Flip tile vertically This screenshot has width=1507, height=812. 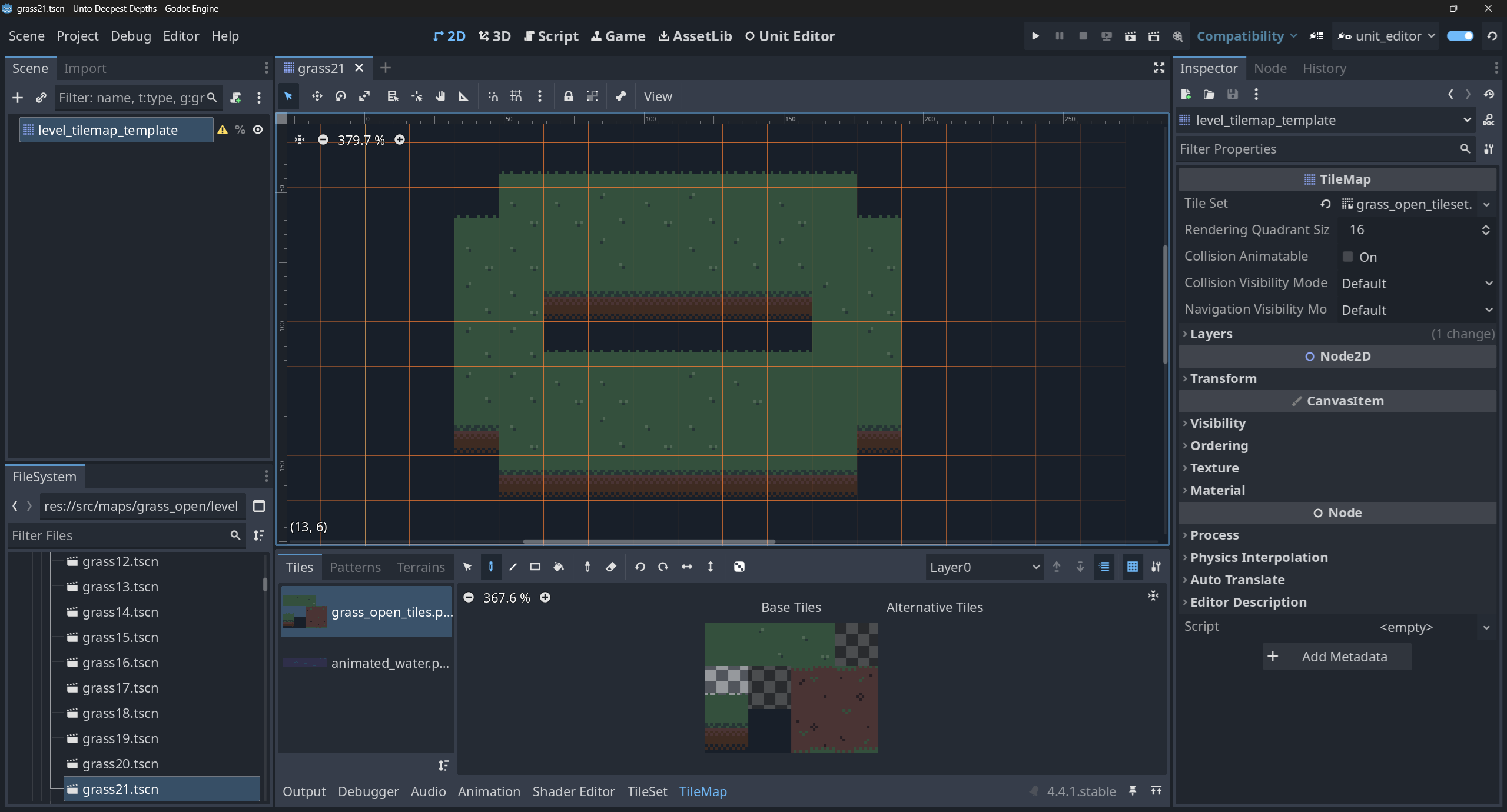711,567
